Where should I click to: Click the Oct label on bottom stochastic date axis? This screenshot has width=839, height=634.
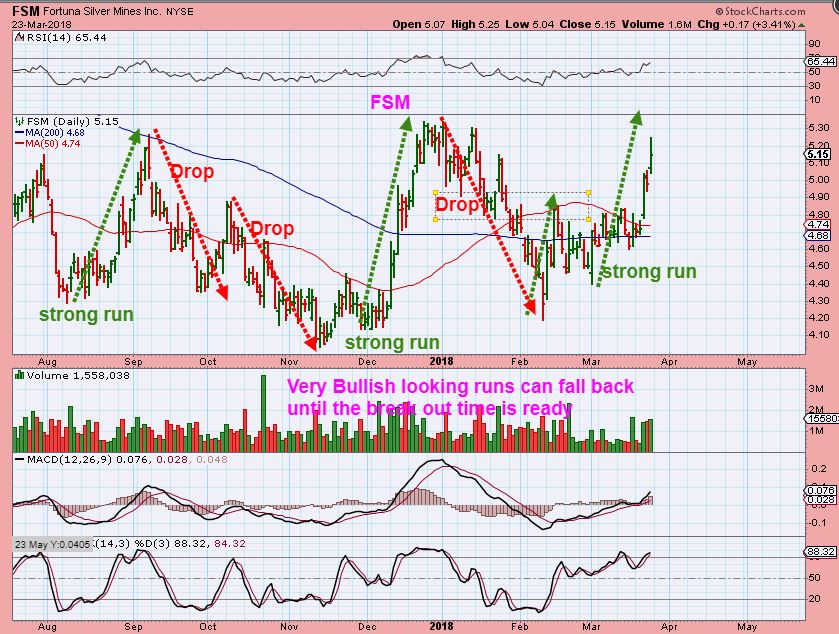[x=208, y=627]
